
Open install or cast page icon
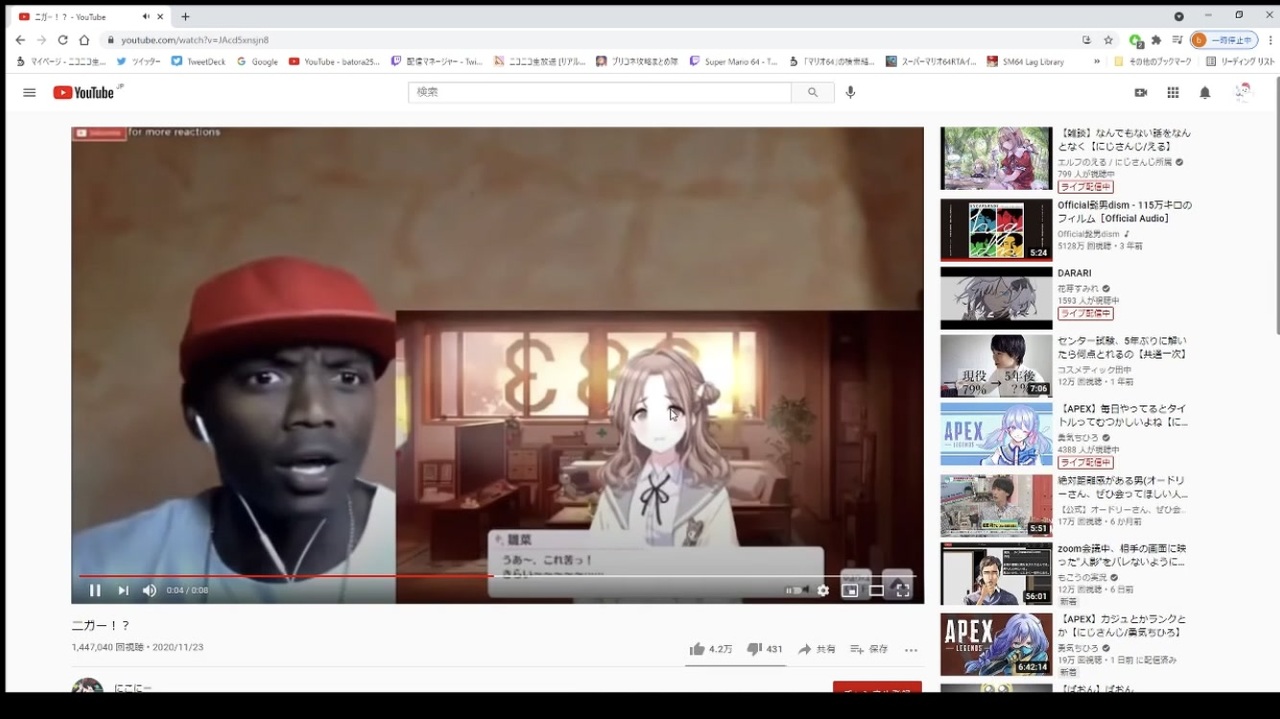(1086, 40)
